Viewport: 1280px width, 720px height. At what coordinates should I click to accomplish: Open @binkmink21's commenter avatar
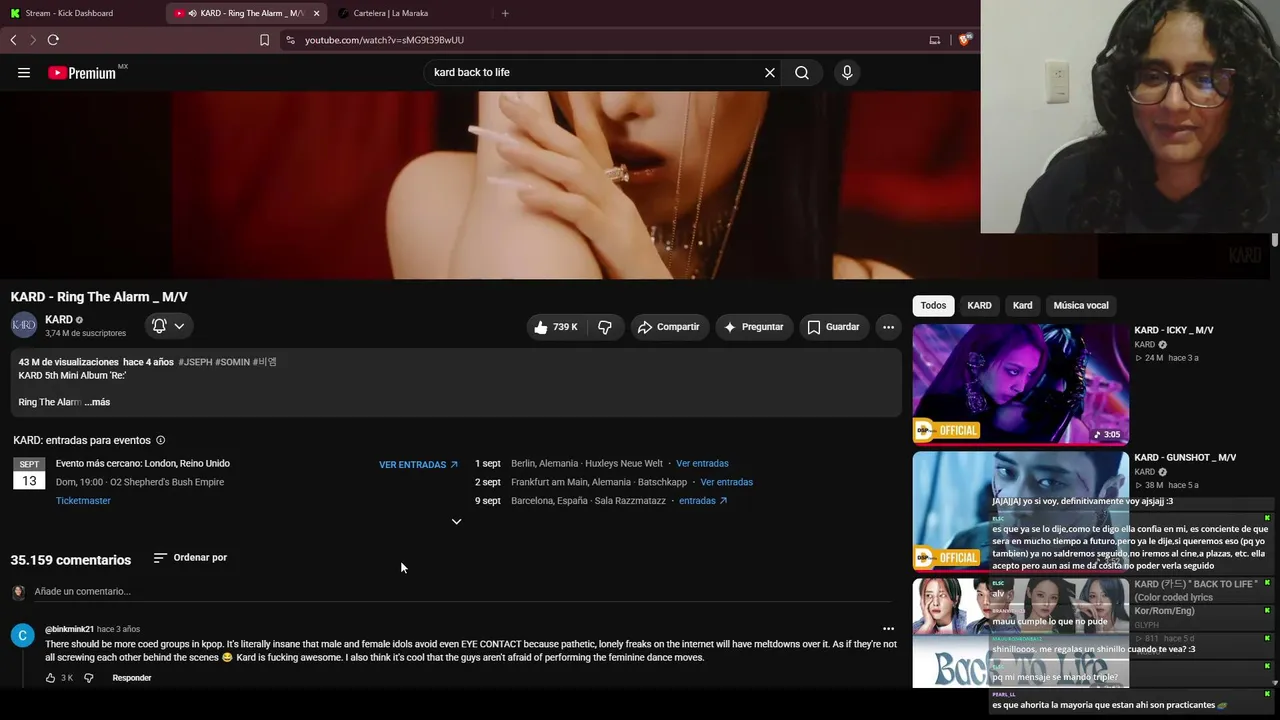point(22,636)
